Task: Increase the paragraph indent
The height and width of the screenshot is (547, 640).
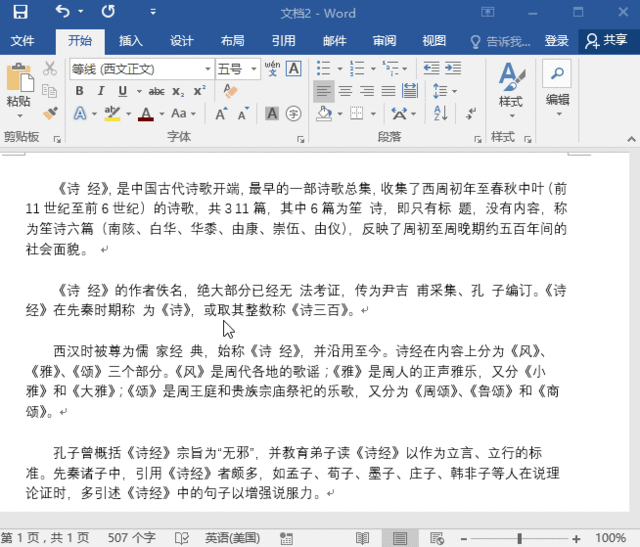Action: tap(453, 68)
